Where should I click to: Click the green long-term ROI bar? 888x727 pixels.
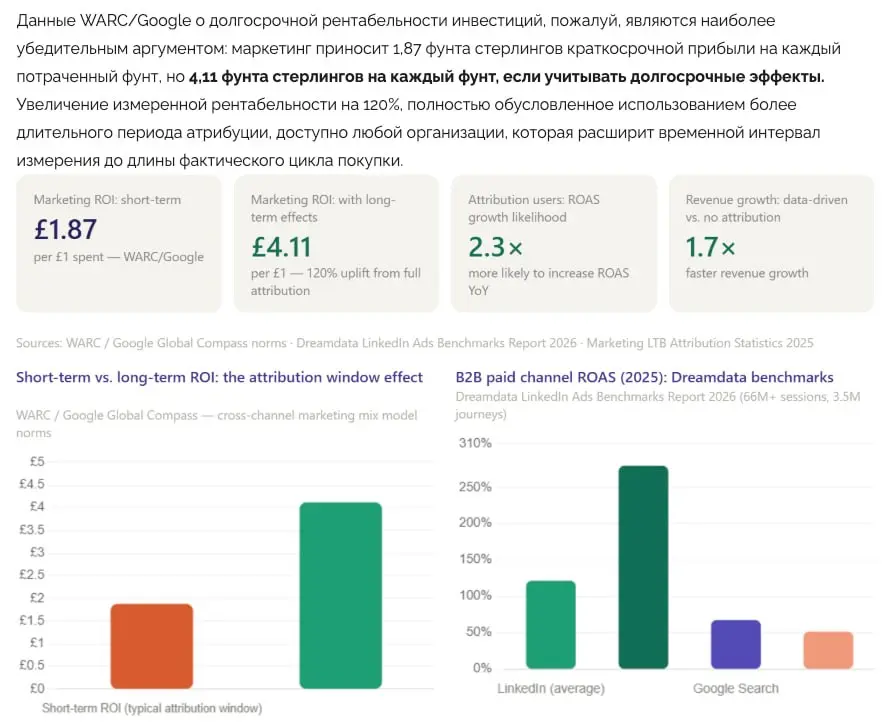coord(340,595)
